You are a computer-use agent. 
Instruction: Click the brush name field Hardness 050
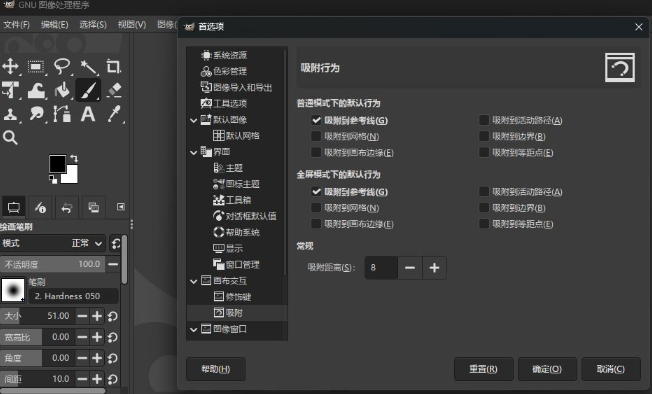click(x=73, y=296)
